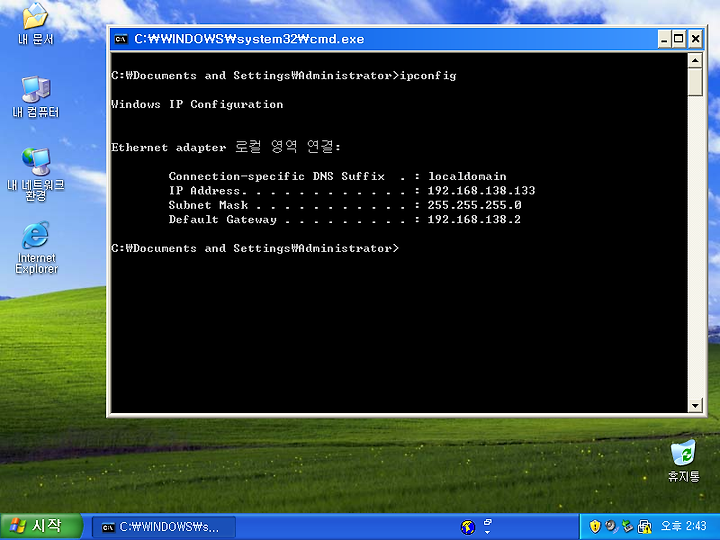
Task: Click the default gateway 192.168.138.2 value
Action: 474,219
